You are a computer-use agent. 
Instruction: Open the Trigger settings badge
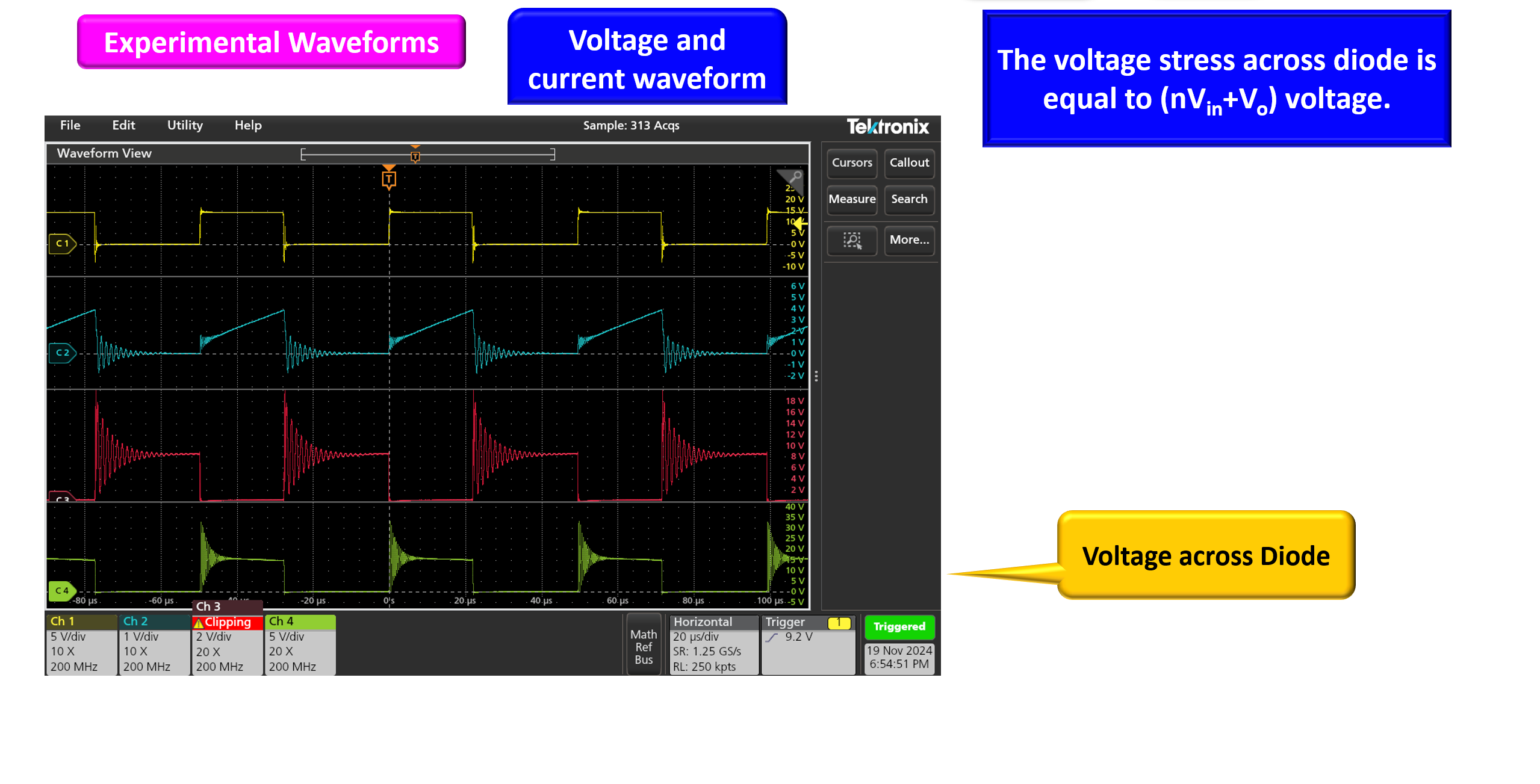coord(807,644)
